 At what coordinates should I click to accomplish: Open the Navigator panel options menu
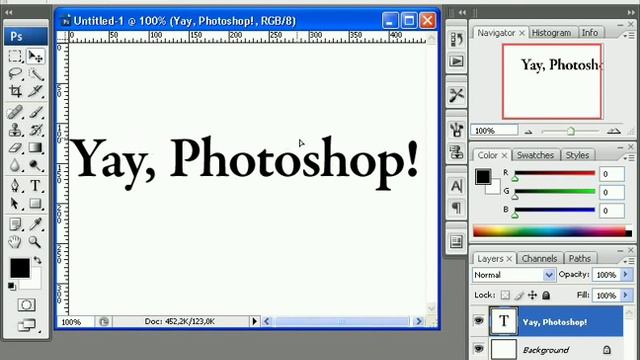628,36
